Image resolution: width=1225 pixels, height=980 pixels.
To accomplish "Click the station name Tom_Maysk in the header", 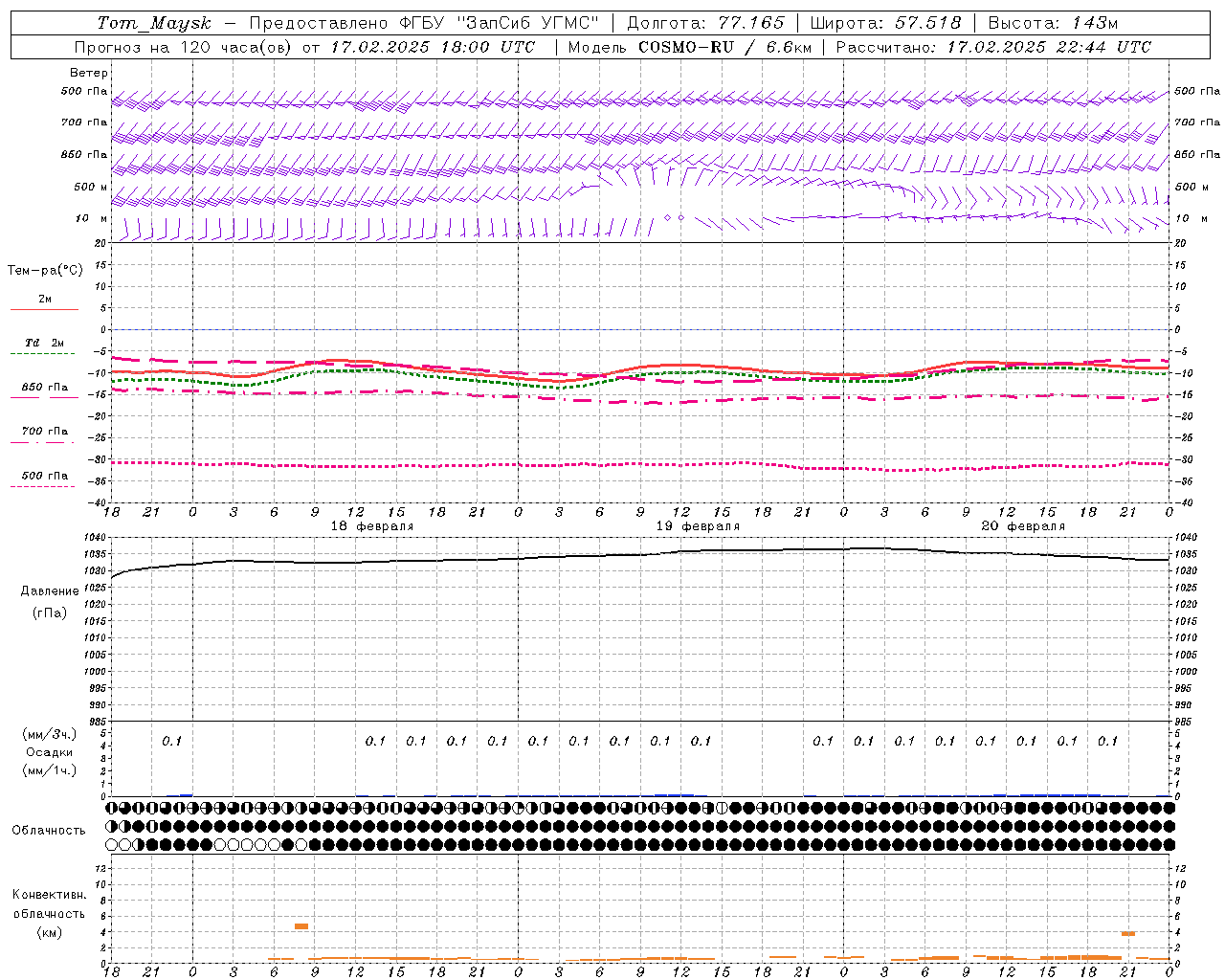I will click(x=154, y=23).
